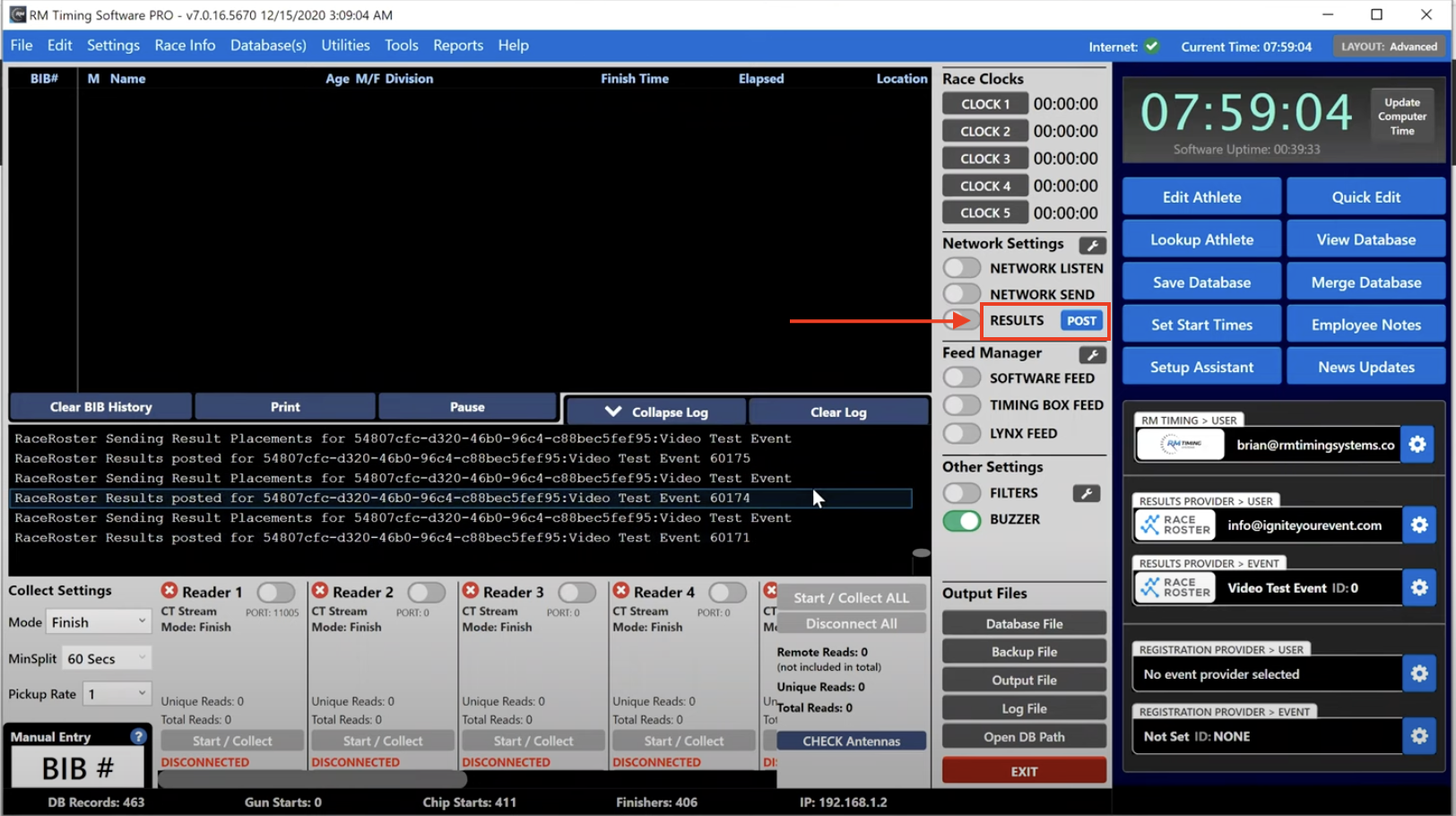1456x816 pixels.
Task: Click the Reader 1 red X icon
Action: click(169, 591)
